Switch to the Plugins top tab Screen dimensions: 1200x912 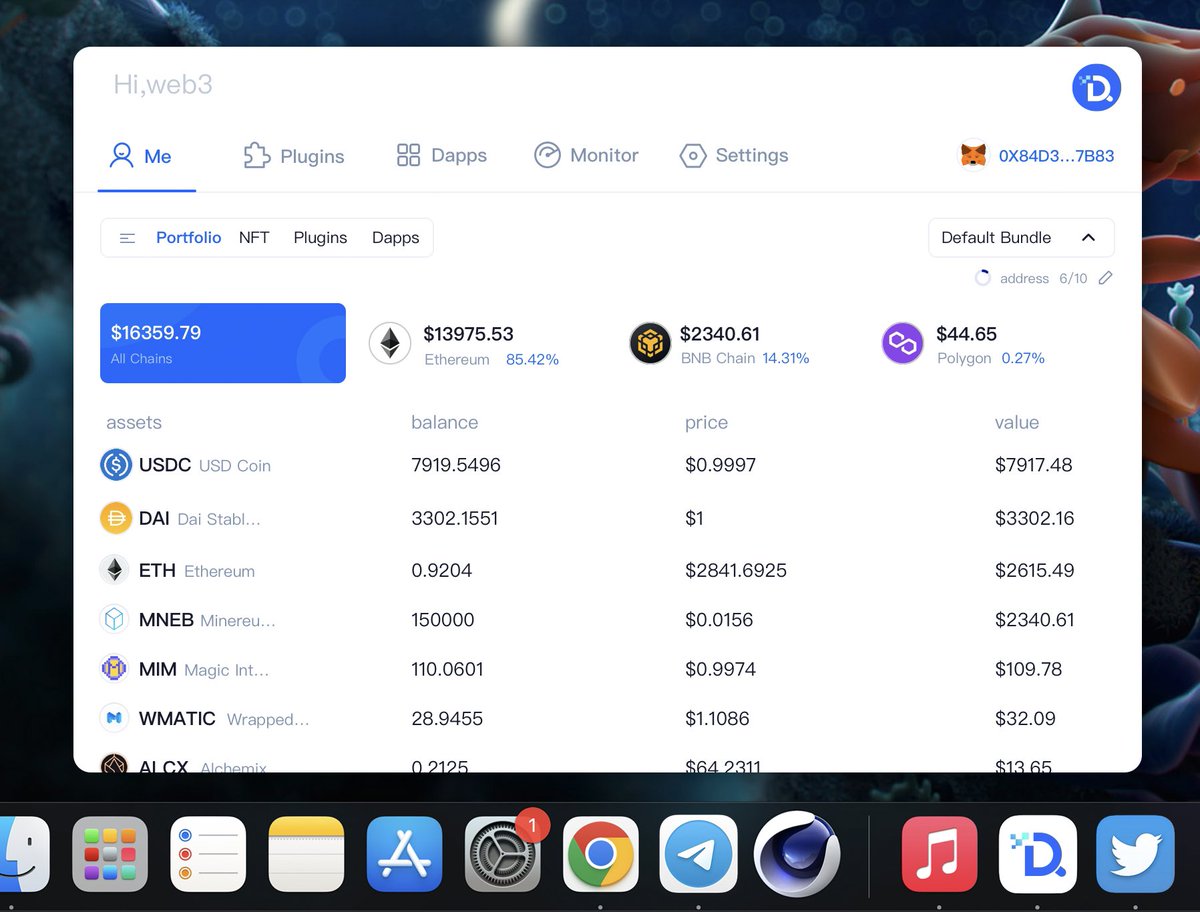pos(294,156)
